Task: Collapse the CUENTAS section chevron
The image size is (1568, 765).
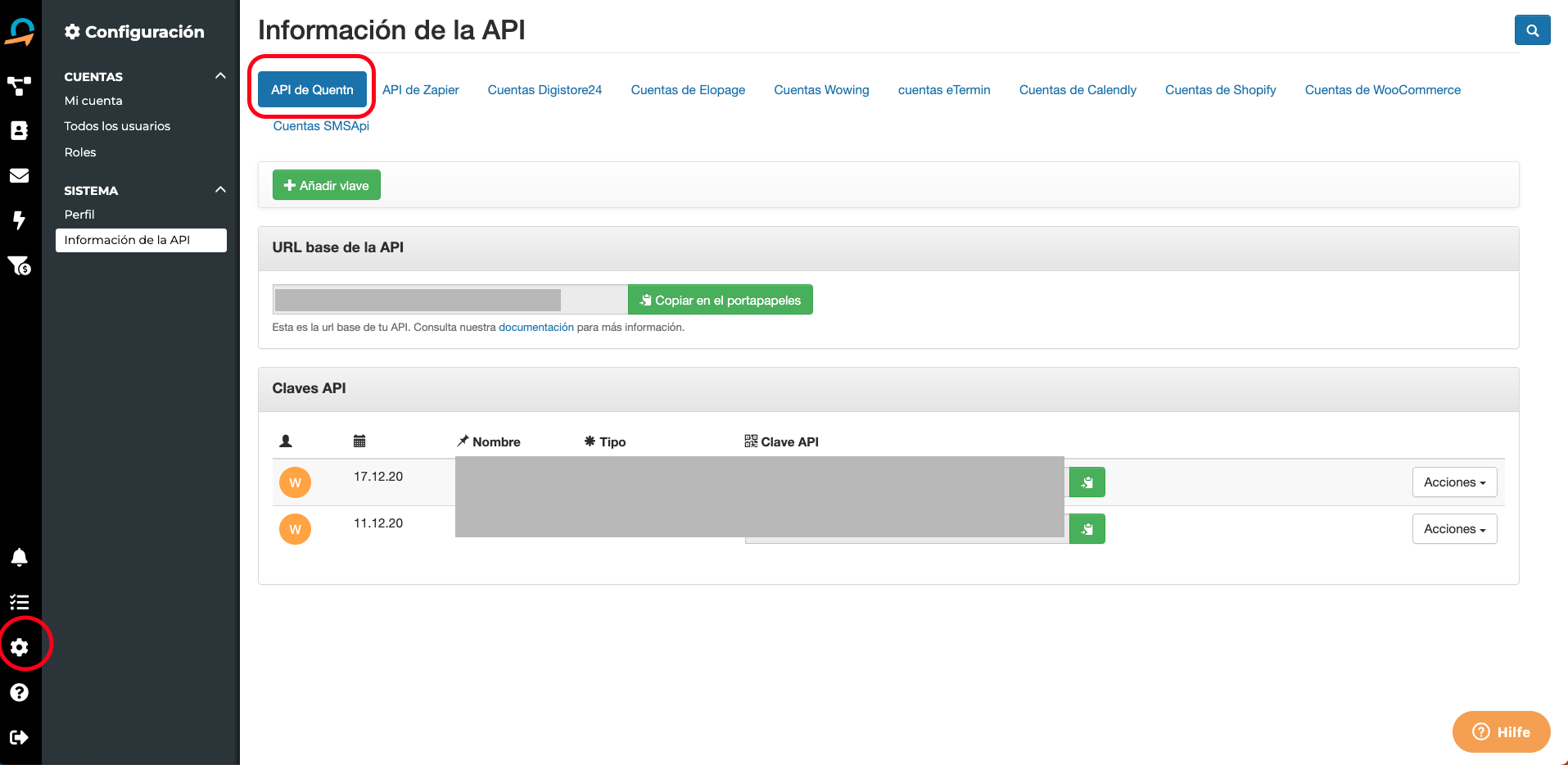Action: coord(219,75)
